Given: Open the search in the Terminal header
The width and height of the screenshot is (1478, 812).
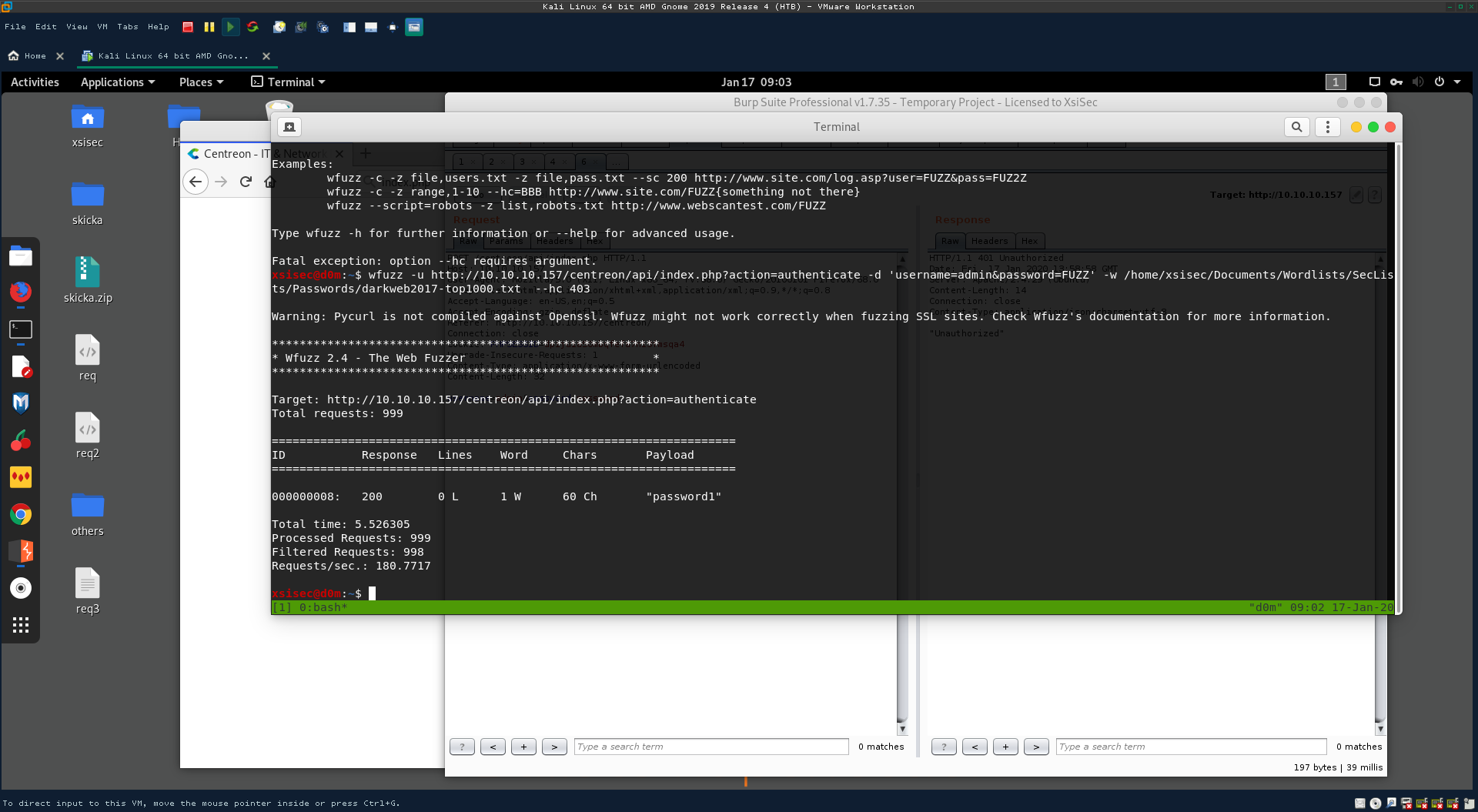Looking at the screenshot, I should click(1297, 127).
